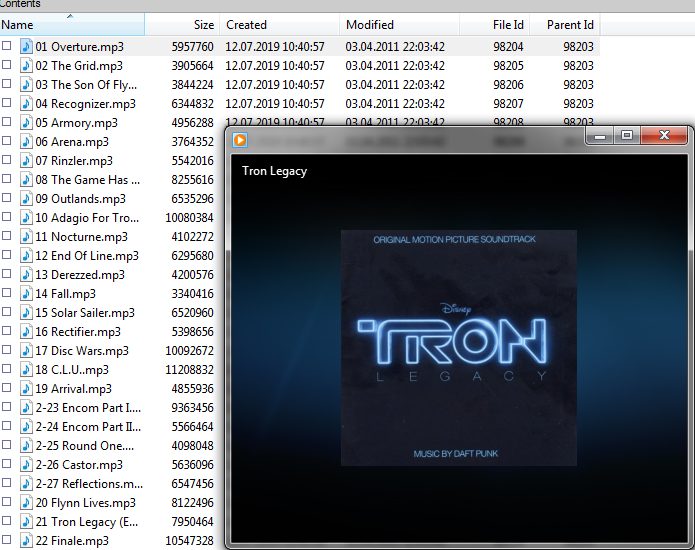695x550 pixels.
Task: Click File Id value 98206
Action: (x=508, y=85)
